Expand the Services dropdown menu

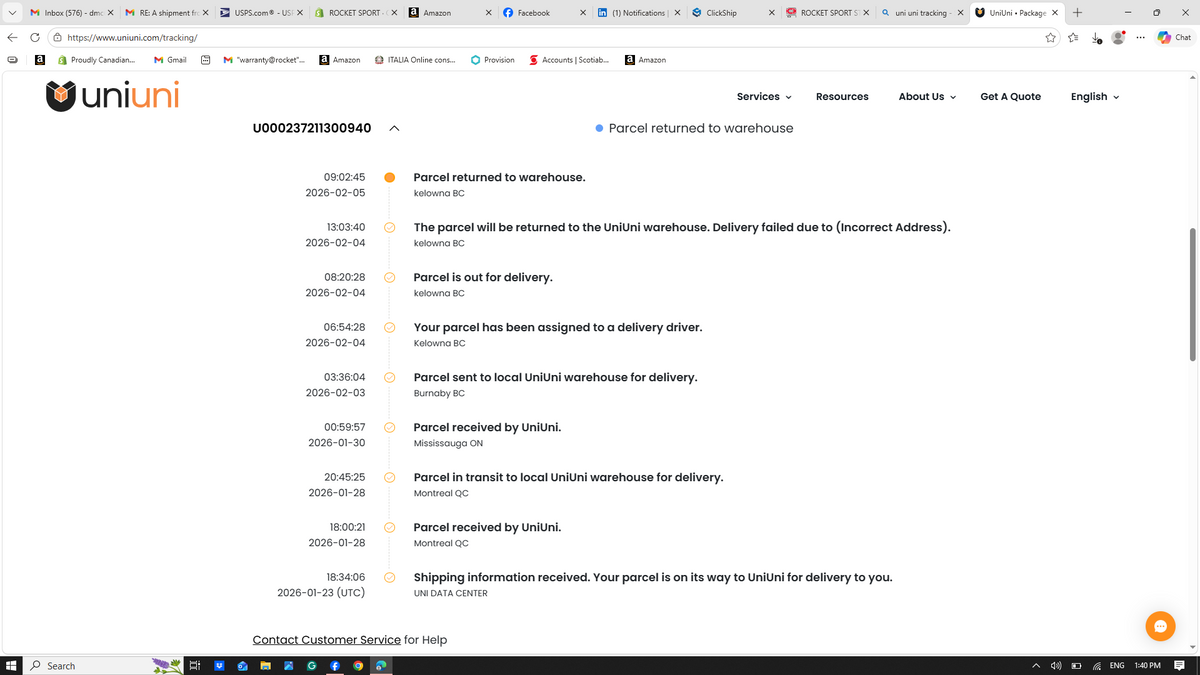click(764, 97)
